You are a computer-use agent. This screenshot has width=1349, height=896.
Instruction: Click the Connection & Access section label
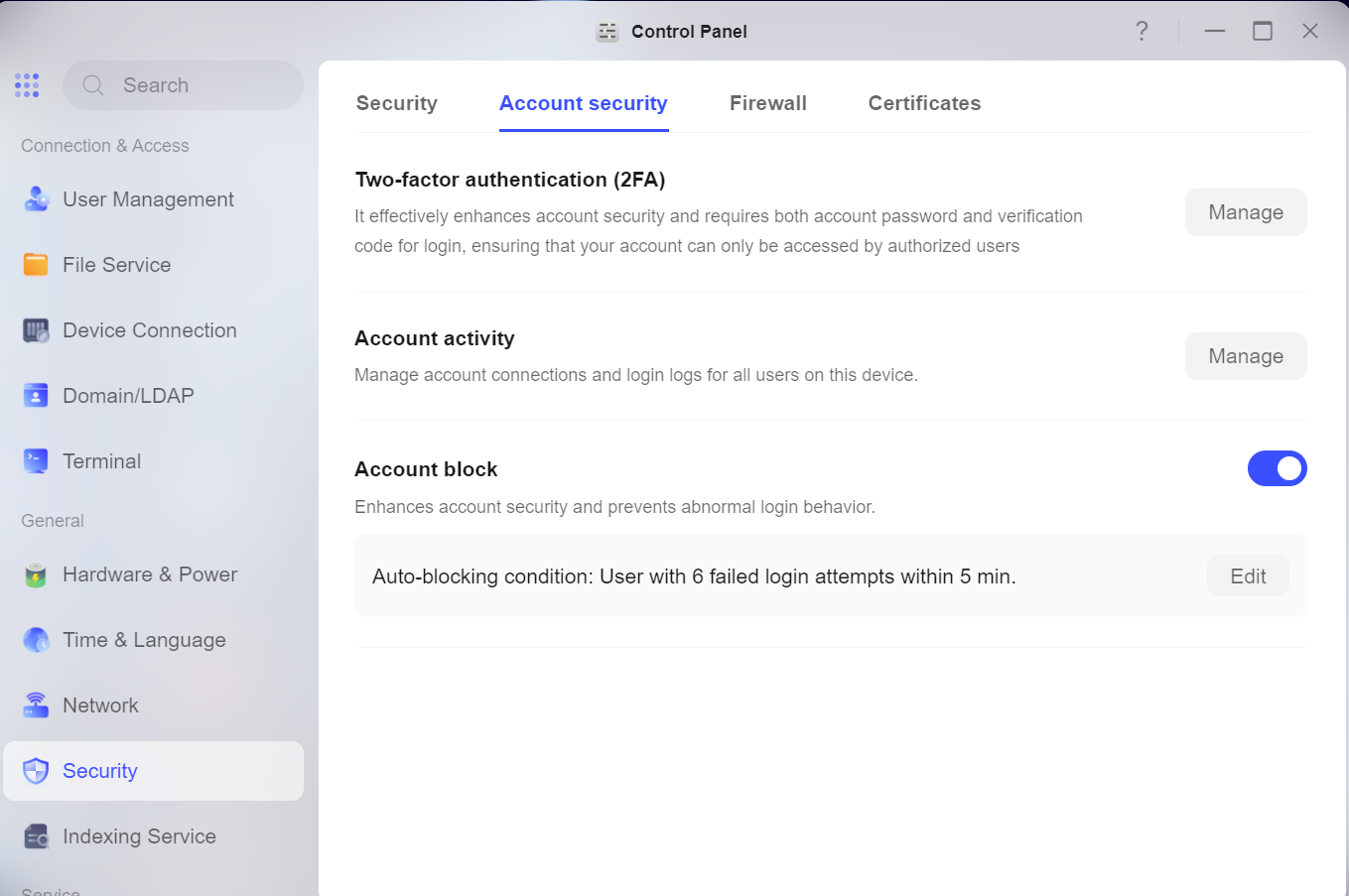tap(105, 146)
